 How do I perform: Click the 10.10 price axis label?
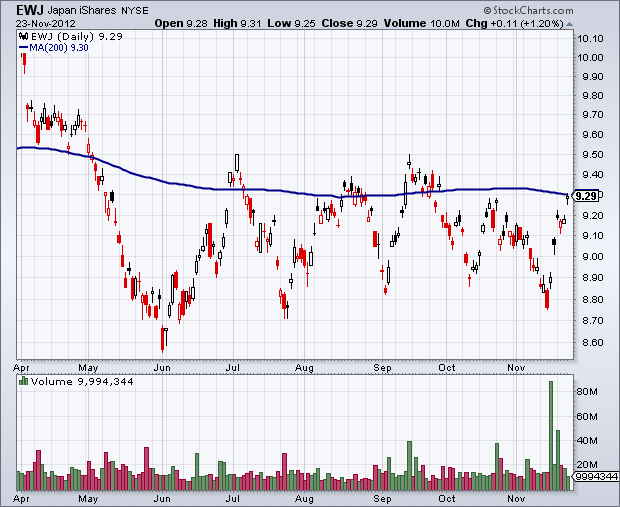coord(591,38)
